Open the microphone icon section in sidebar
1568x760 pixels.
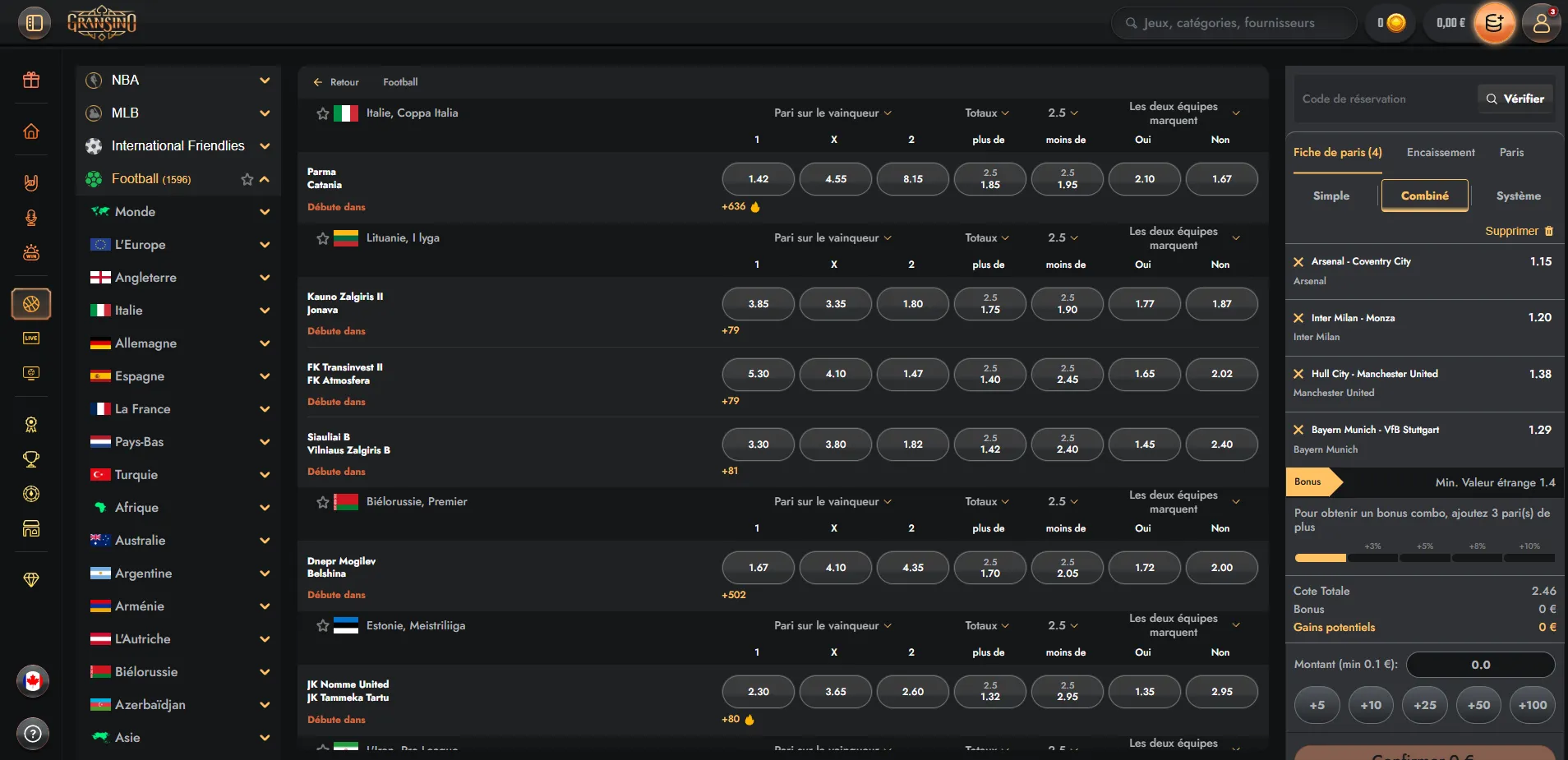tap(31, 218)
